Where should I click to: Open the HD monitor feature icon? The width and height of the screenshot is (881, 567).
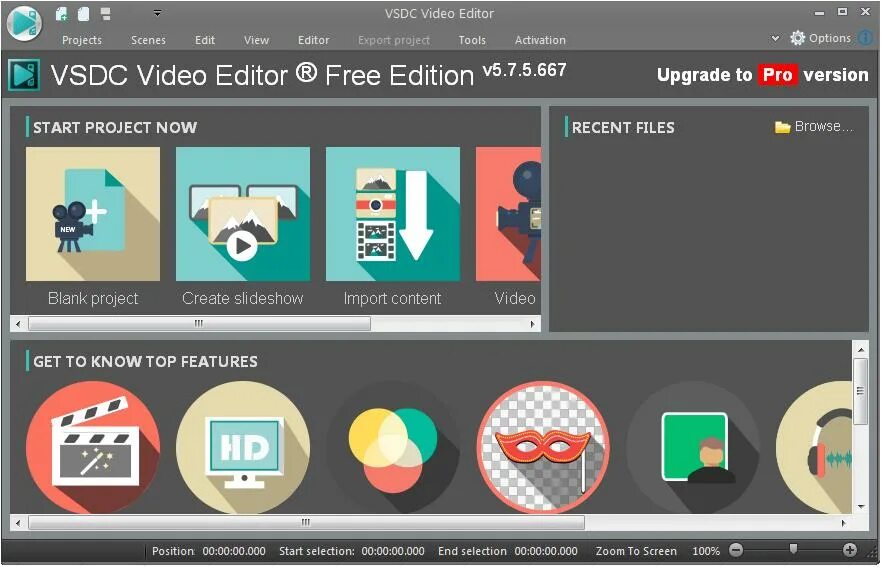243,447
